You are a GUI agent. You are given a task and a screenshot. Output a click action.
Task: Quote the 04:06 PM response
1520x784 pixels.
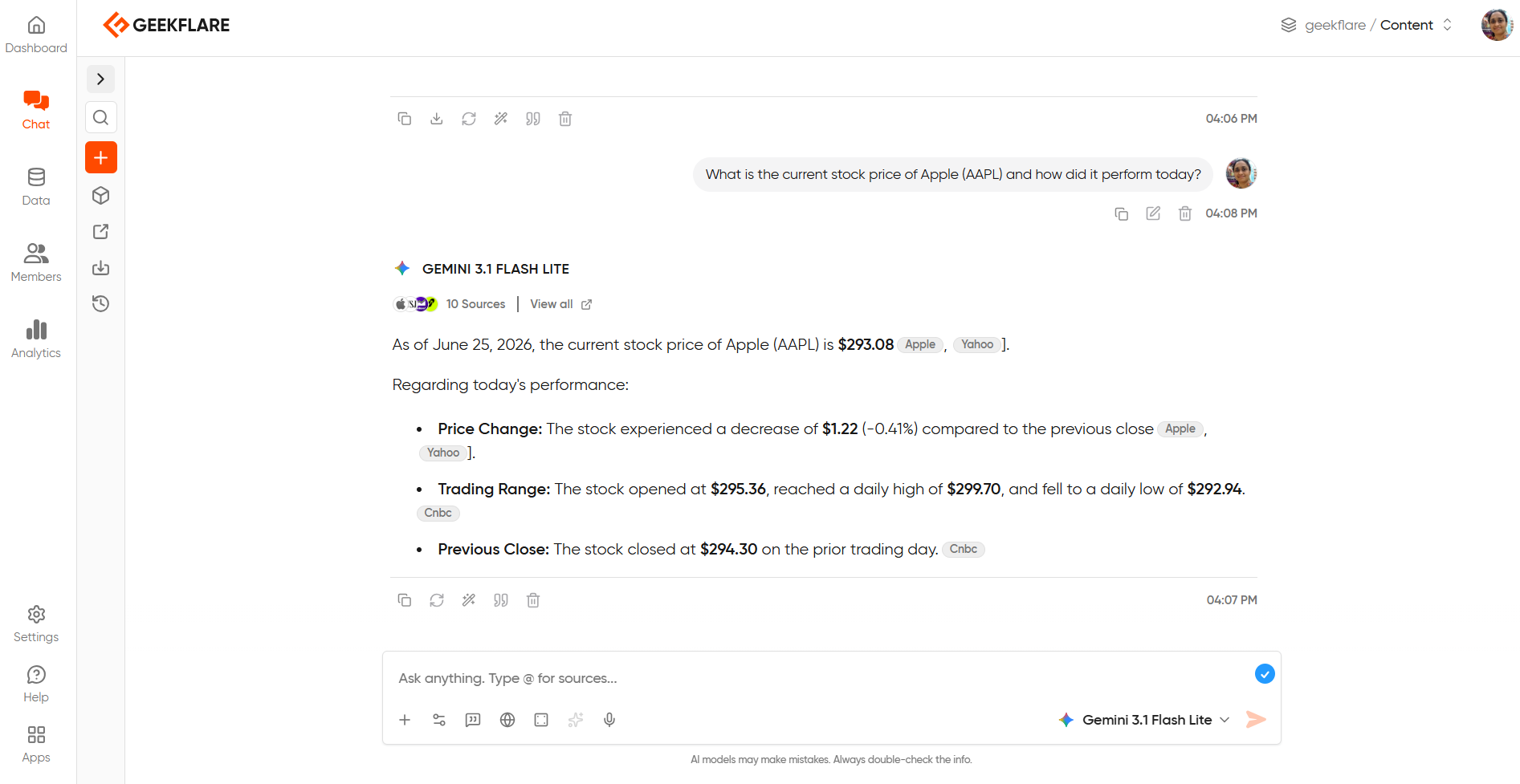click(533, 119)
